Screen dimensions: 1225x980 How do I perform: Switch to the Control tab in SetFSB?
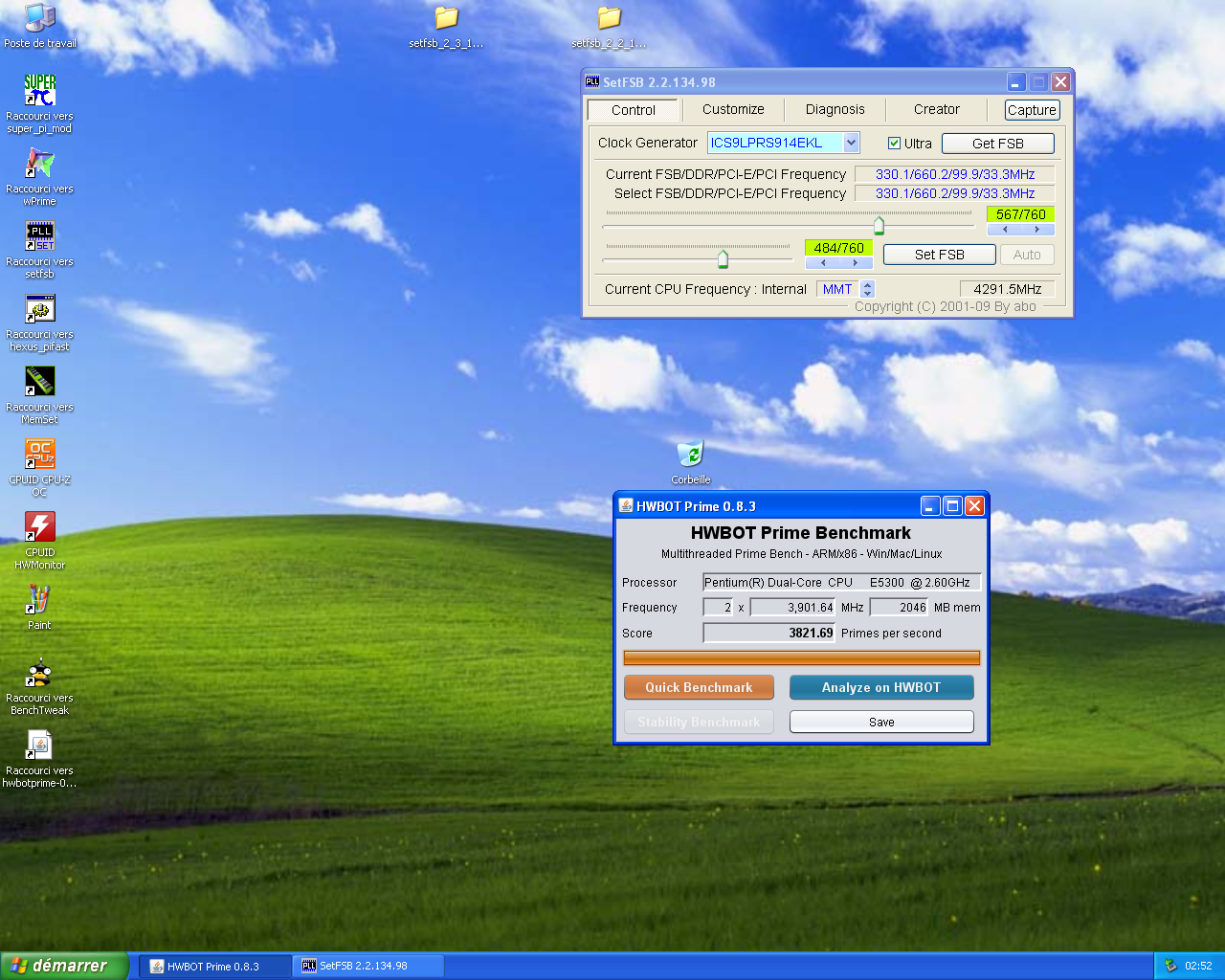pyautogui.click(x=634, y=110)
